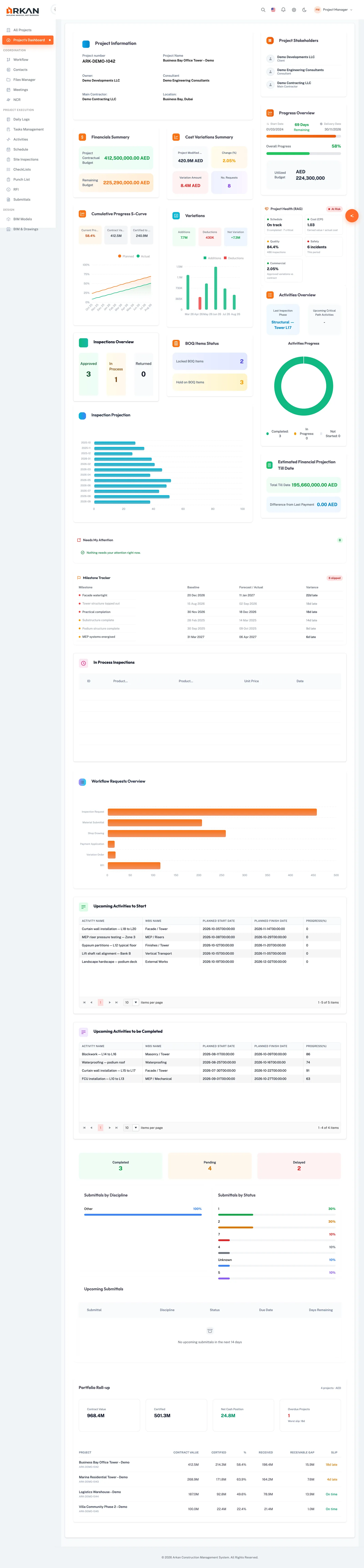
Task: Open All Projects in the sidebar
Action: [x=28, y=30]
